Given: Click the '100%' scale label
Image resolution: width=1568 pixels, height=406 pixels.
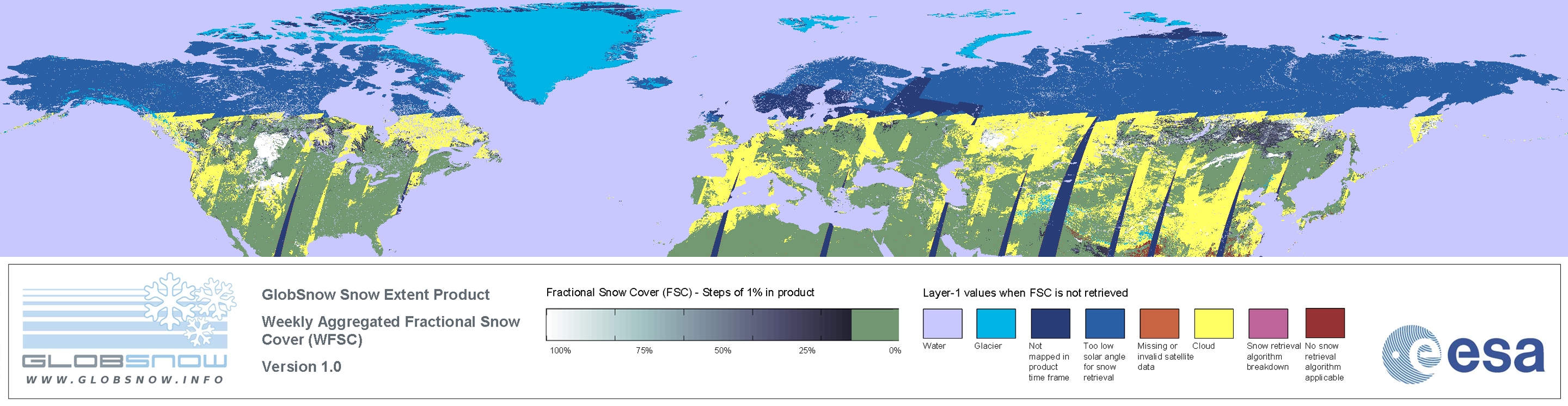Looking at the screenshot, I should click(x=561, y=350).
